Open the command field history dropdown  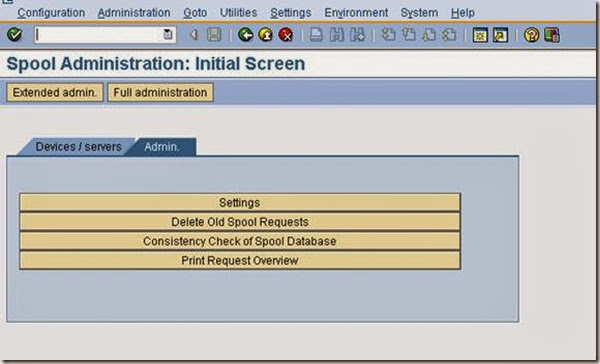(x=168, y=35)
